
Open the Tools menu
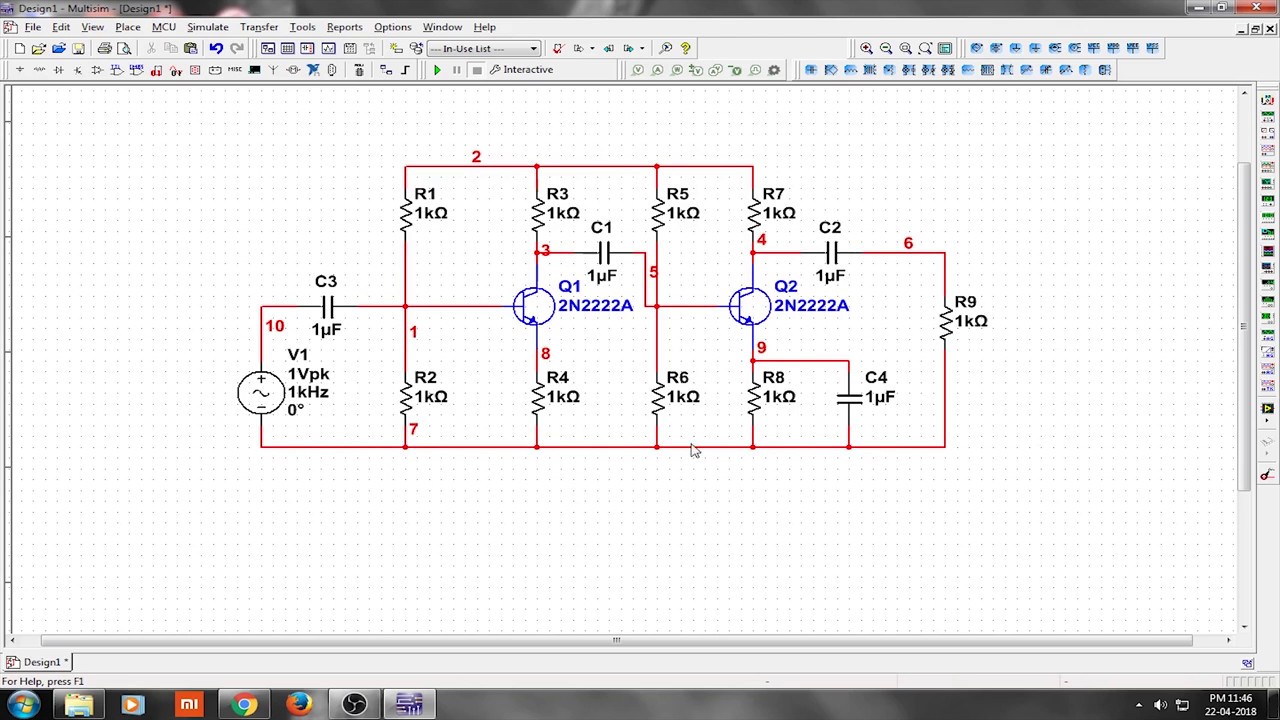[302, 27]
